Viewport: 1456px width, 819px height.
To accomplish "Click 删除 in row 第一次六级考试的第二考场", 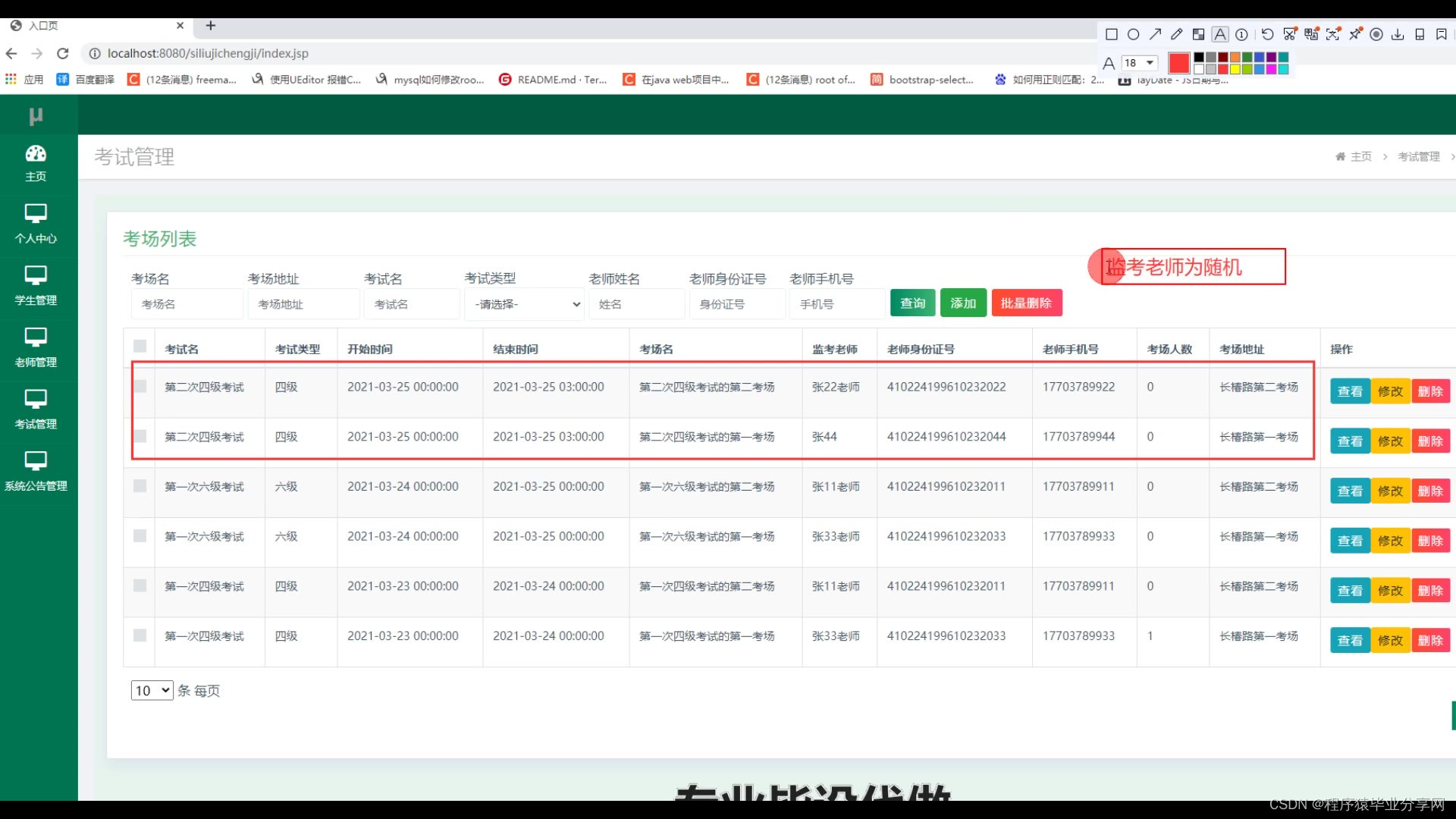I will pos(1430,491).
